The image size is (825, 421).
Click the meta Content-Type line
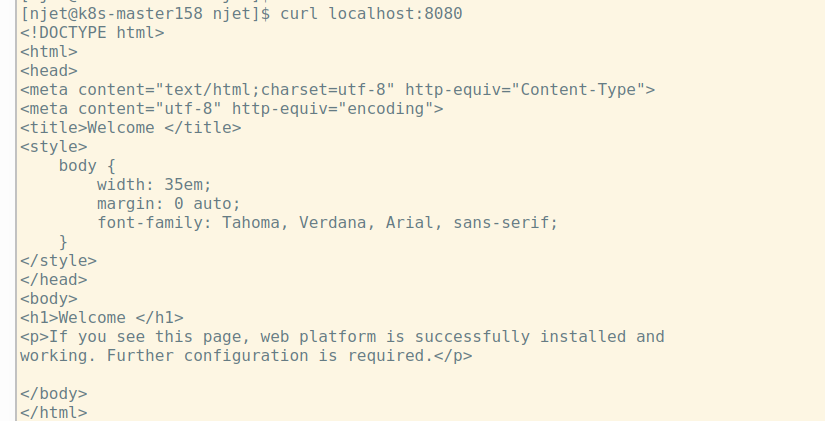337,89
